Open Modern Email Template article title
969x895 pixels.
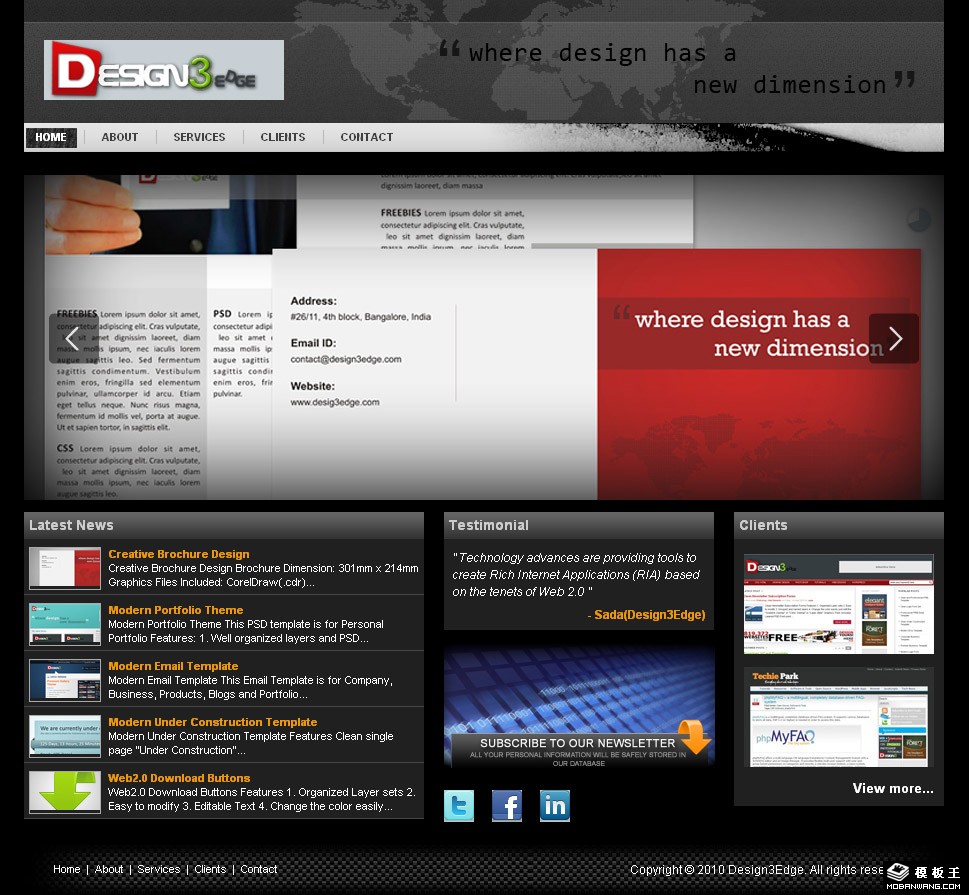click(x=173, y=666)
